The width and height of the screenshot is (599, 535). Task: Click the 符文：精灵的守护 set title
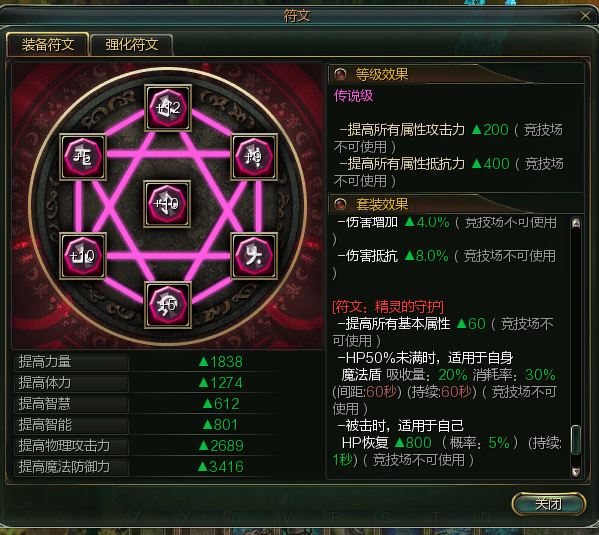(x=388, y=306)
